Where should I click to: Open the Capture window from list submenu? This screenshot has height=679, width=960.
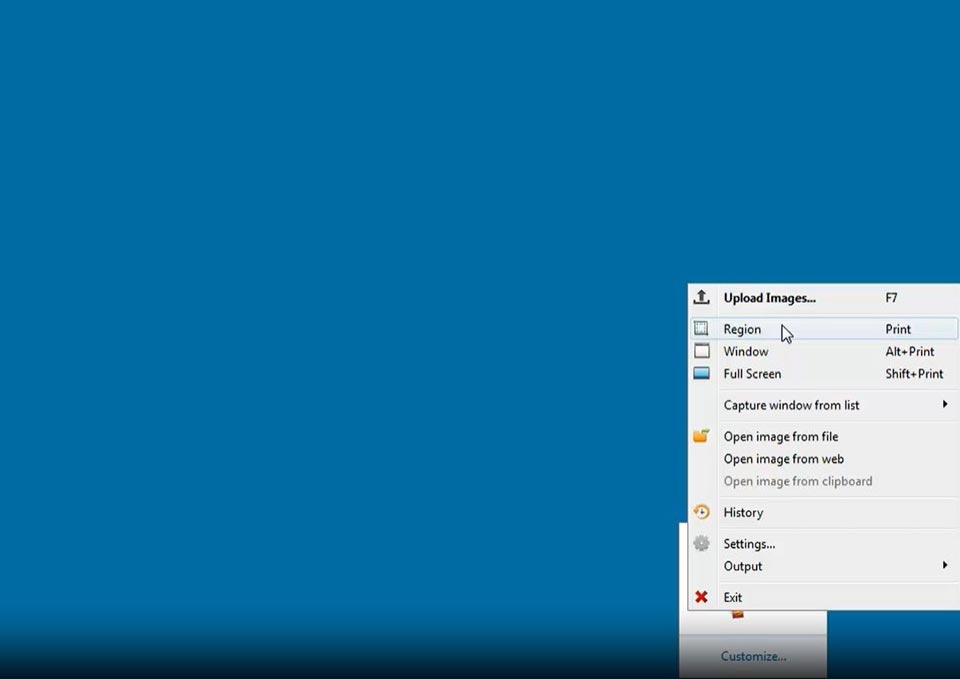[791, 405]
